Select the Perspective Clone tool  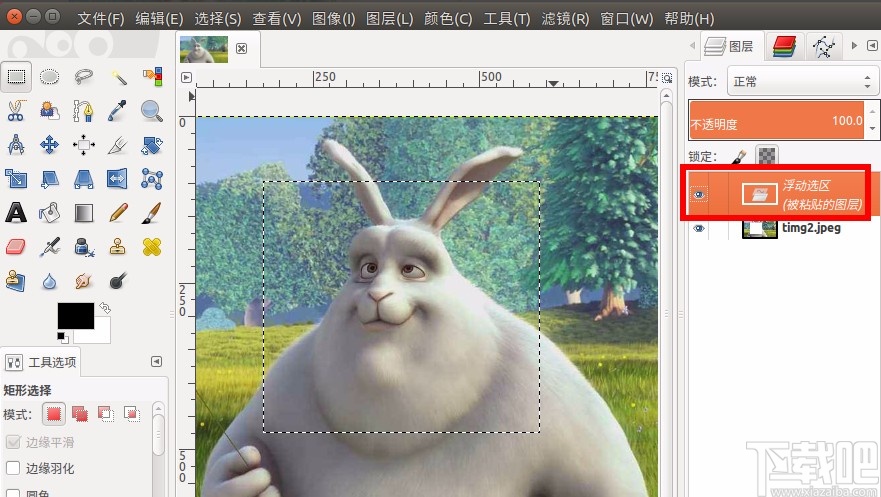[x=16, y=281]
